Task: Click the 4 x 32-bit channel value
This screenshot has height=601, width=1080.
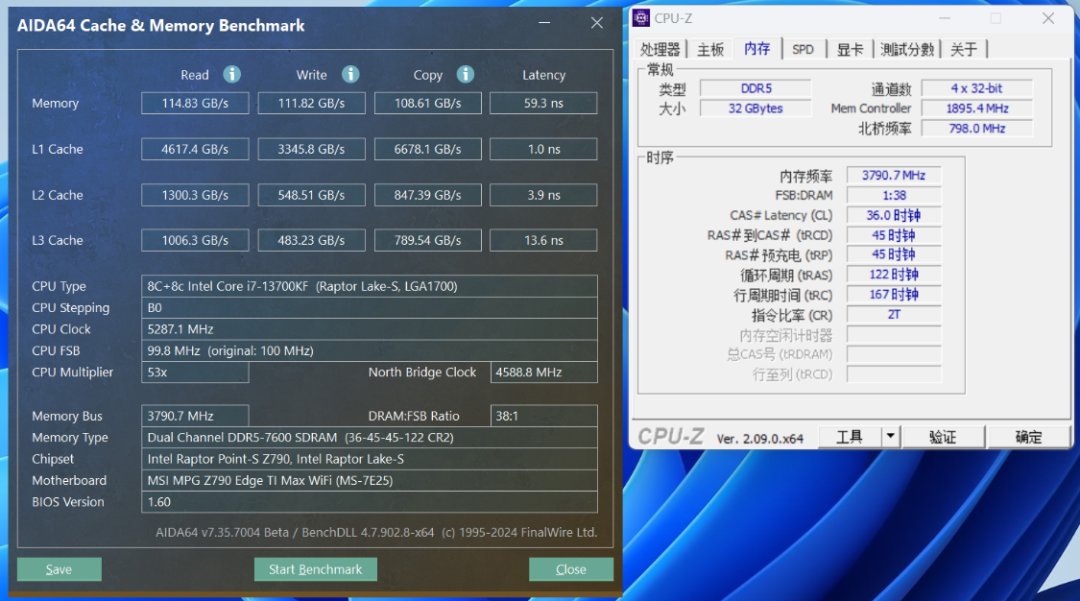Action: point(977,89)
